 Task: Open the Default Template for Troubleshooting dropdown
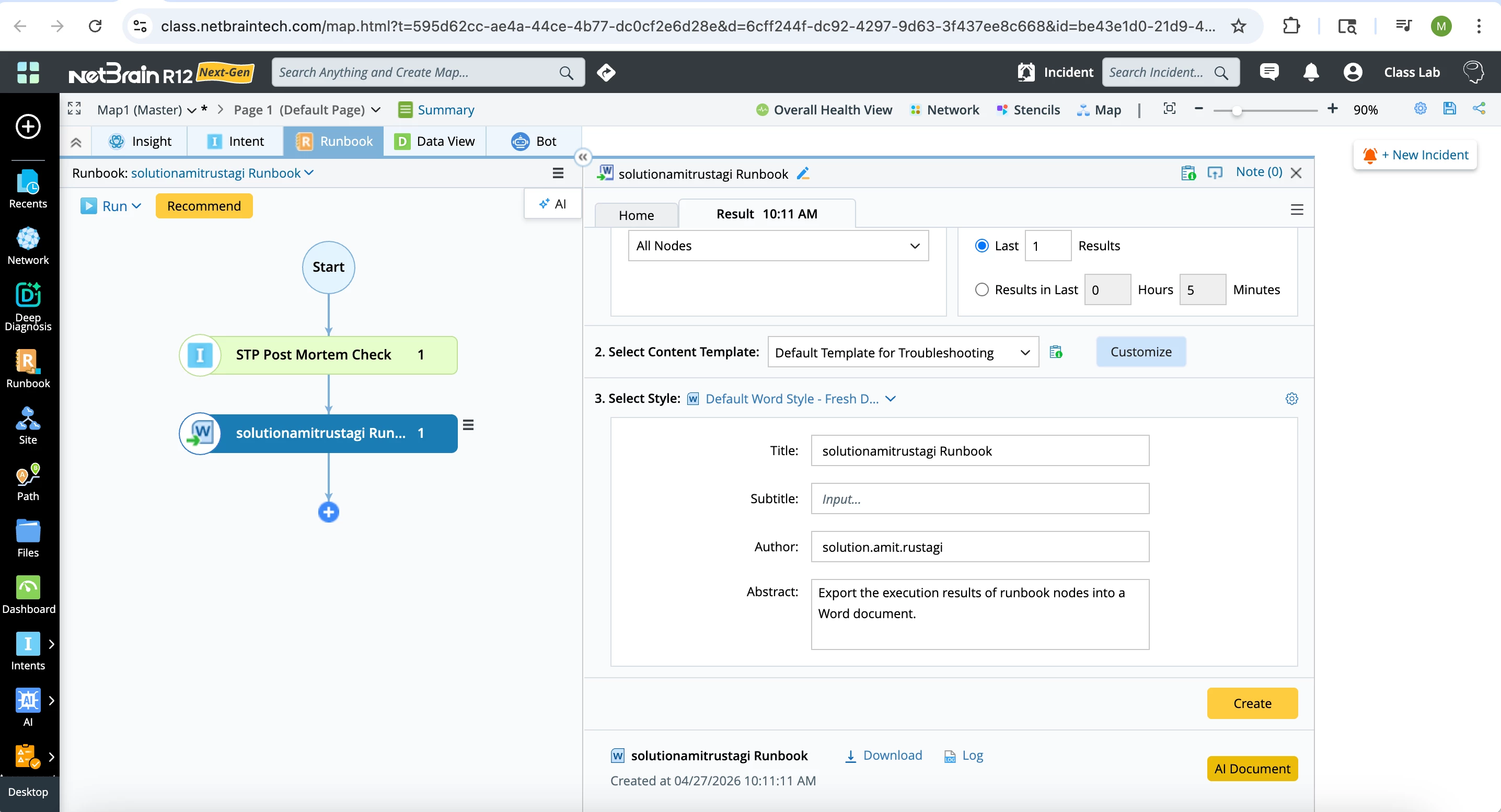(903, 352)
